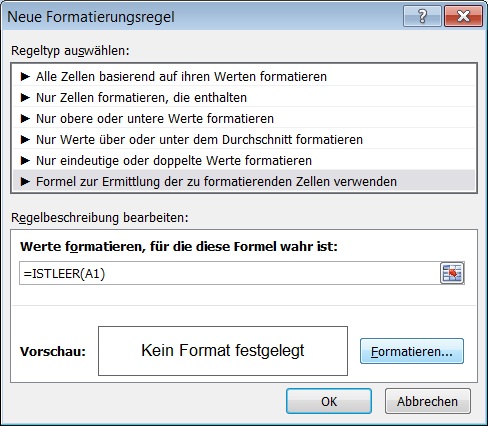Choose 'Nur obere oder untere Werte formatieren'
The width and height of the screenshot is (488, 426).
pyautogui.click(x=244, y=118)
